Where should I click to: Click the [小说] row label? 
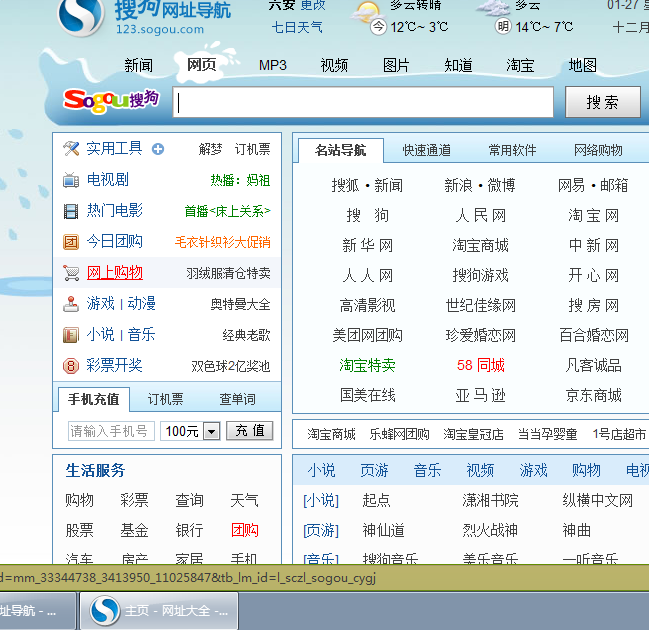tap(321, 500)
